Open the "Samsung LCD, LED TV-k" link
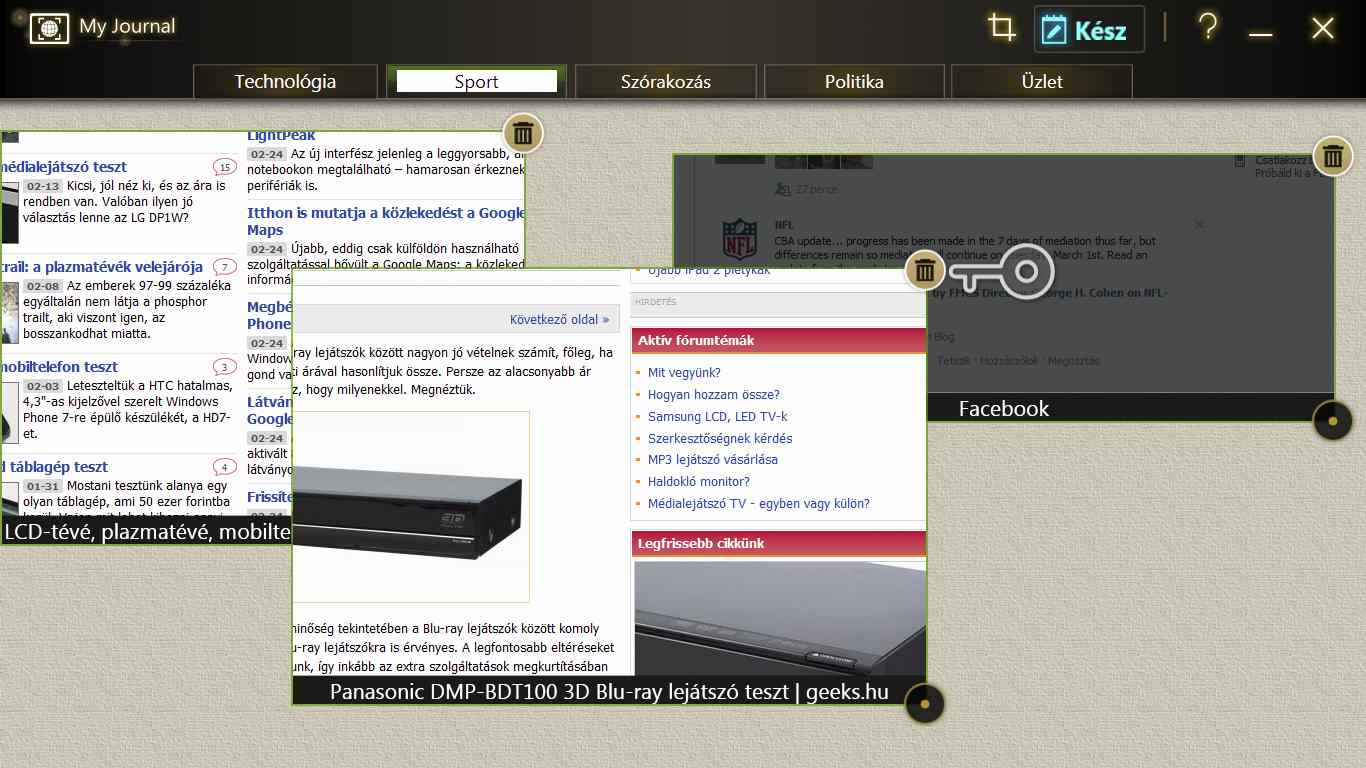Image resolution: width=1366 pixels, height=768 pixels. pos(717,417)
